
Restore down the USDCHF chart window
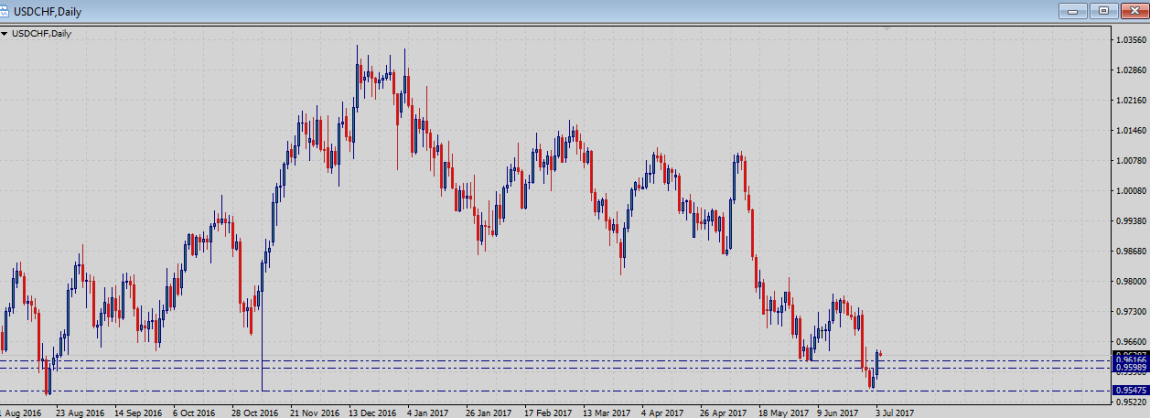tap(1104, 10)
